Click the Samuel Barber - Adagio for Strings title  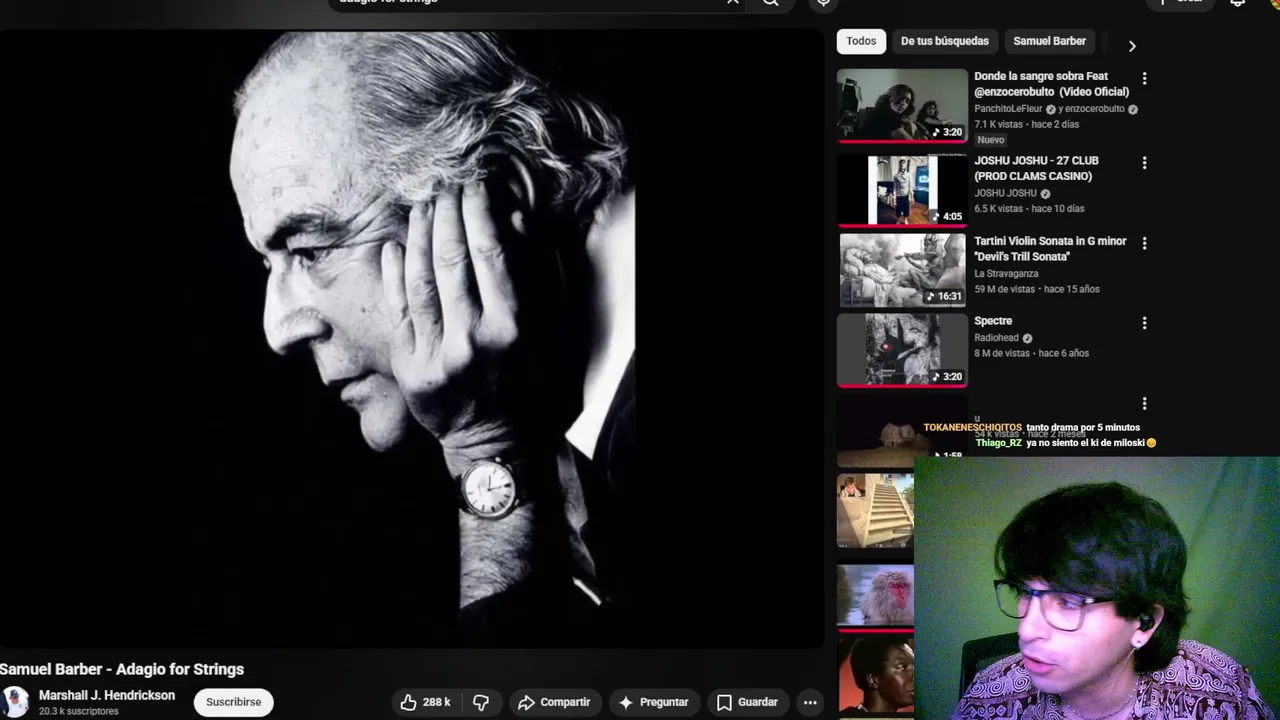click(x=122, y=669)
